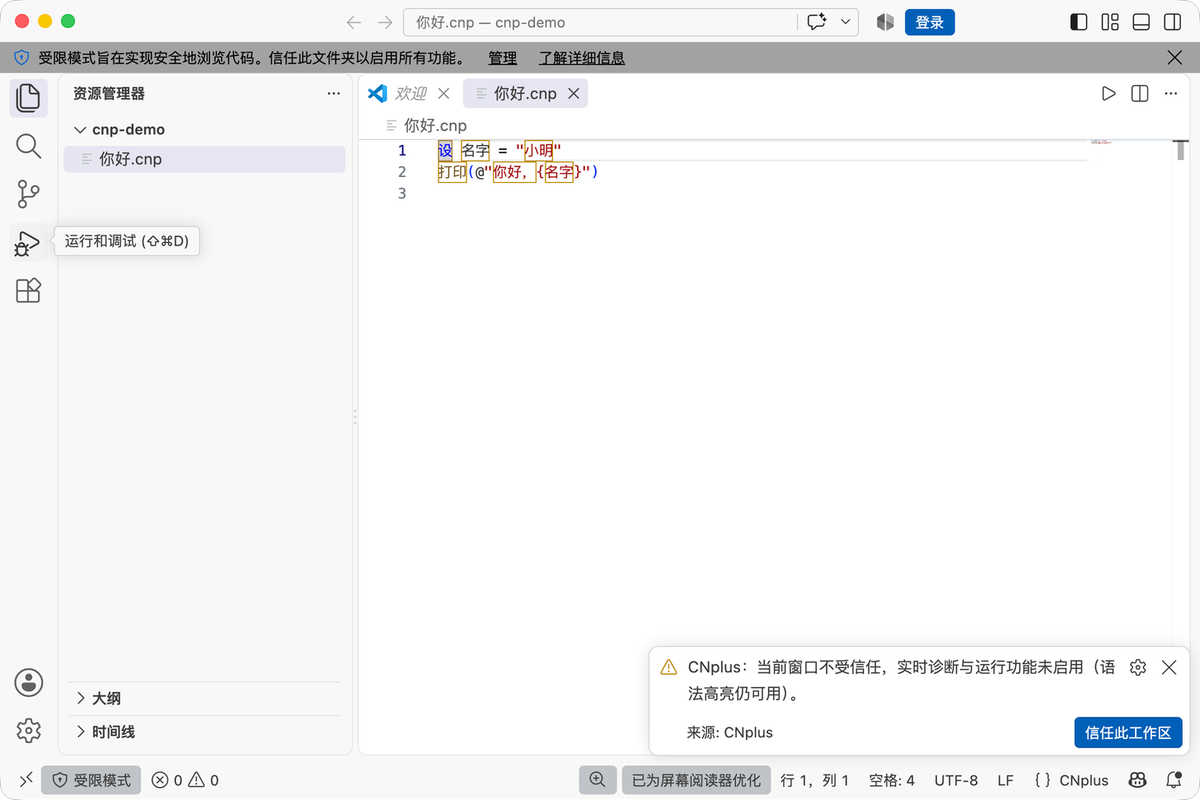Open the Manage gear in activity bar
Image resolution: width=1200 pixels, height=800 pixels.
28,730
